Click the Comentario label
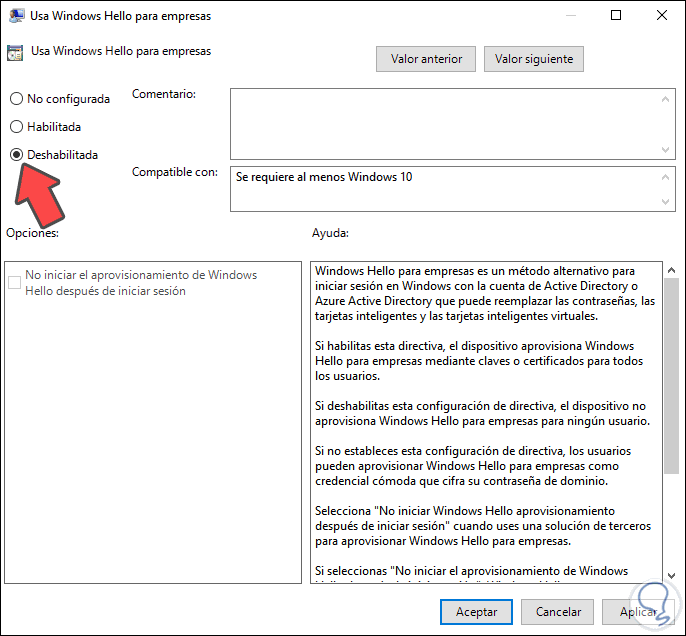The image size is (686, 636). [164, 94]
